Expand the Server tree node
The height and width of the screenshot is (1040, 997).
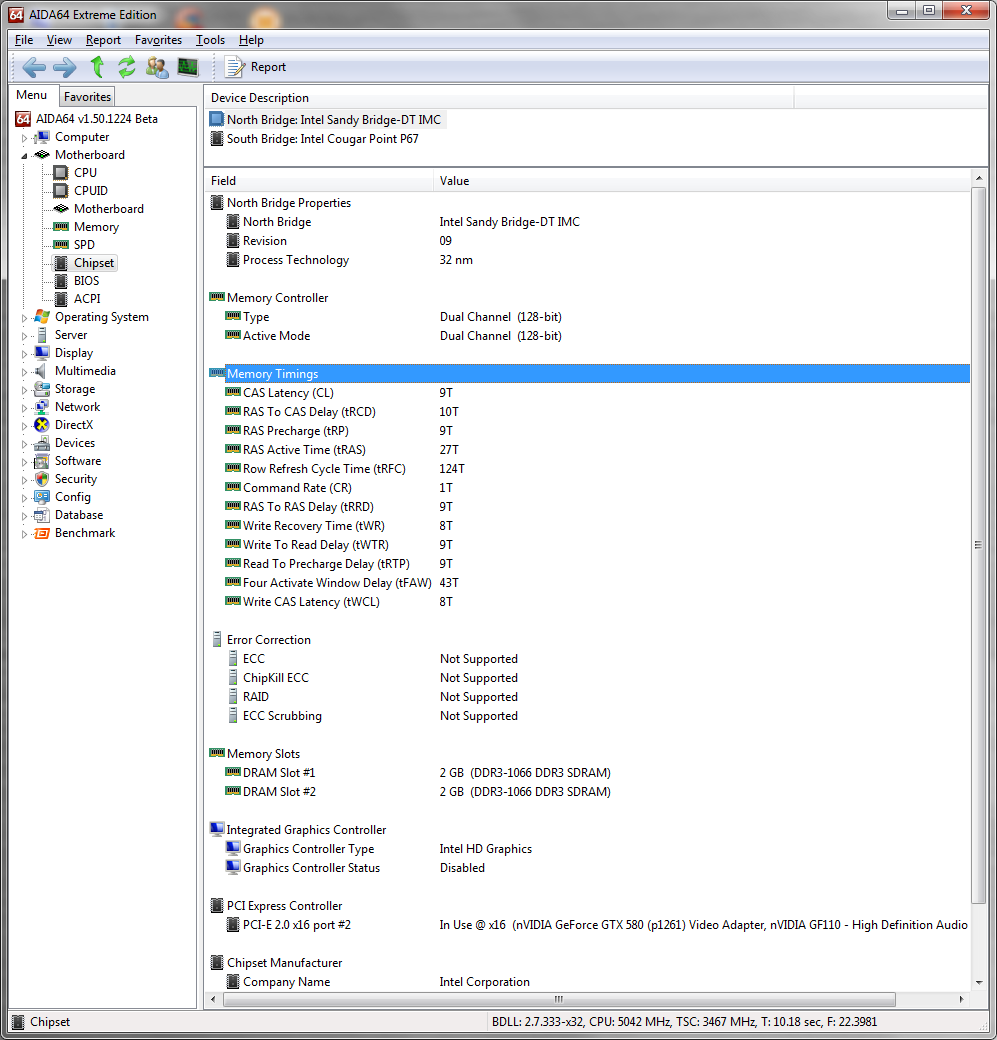click(x=24, y=336)
